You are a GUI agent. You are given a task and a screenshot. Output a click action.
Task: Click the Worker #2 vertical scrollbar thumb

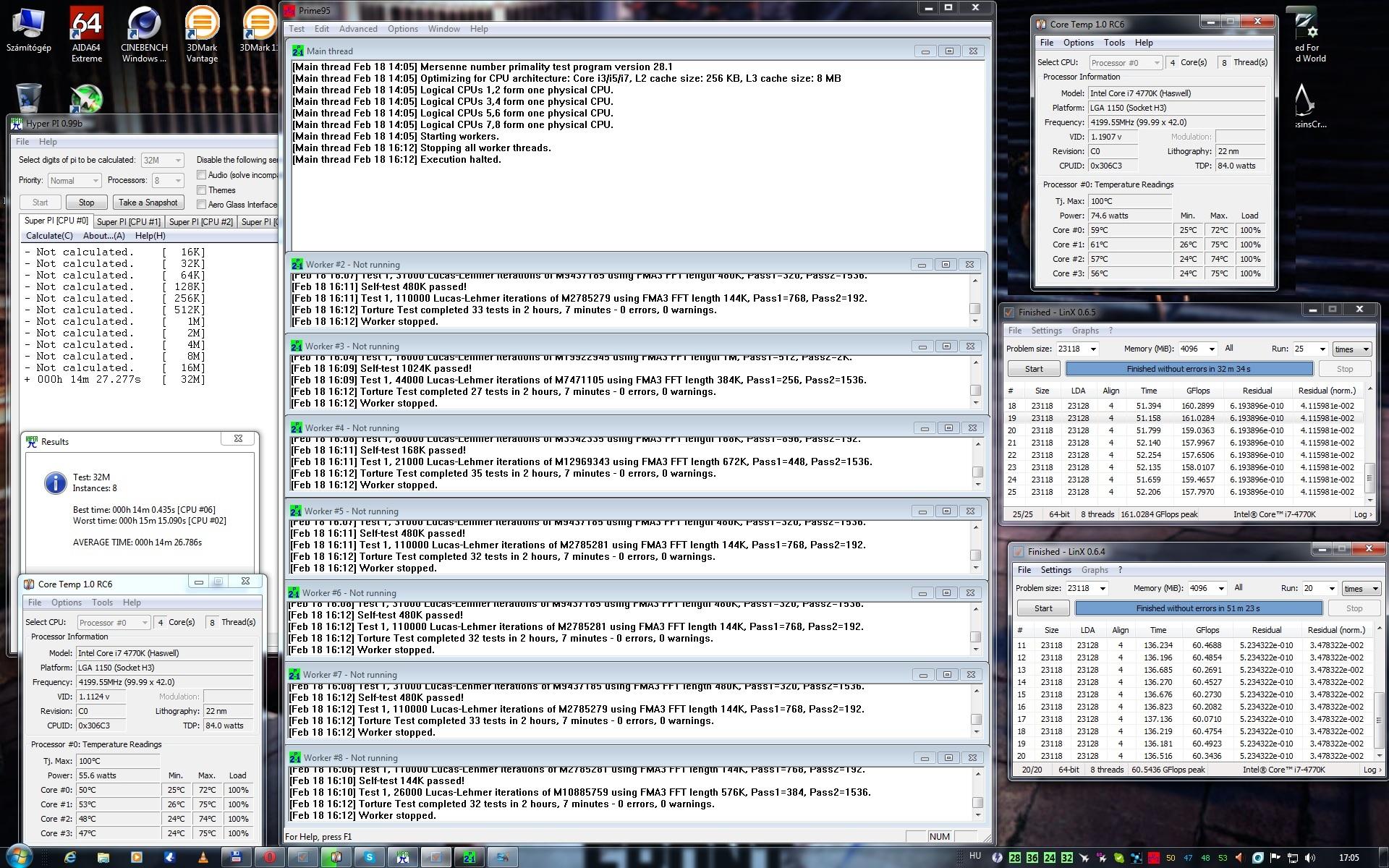pyautogui.click(x=974, y=308)
